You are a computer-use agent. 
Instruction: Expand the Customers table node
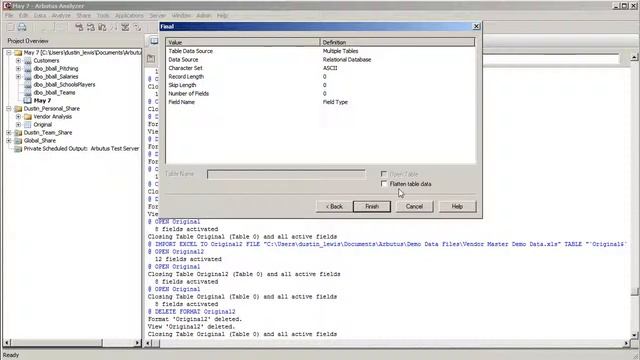point(18,60)
